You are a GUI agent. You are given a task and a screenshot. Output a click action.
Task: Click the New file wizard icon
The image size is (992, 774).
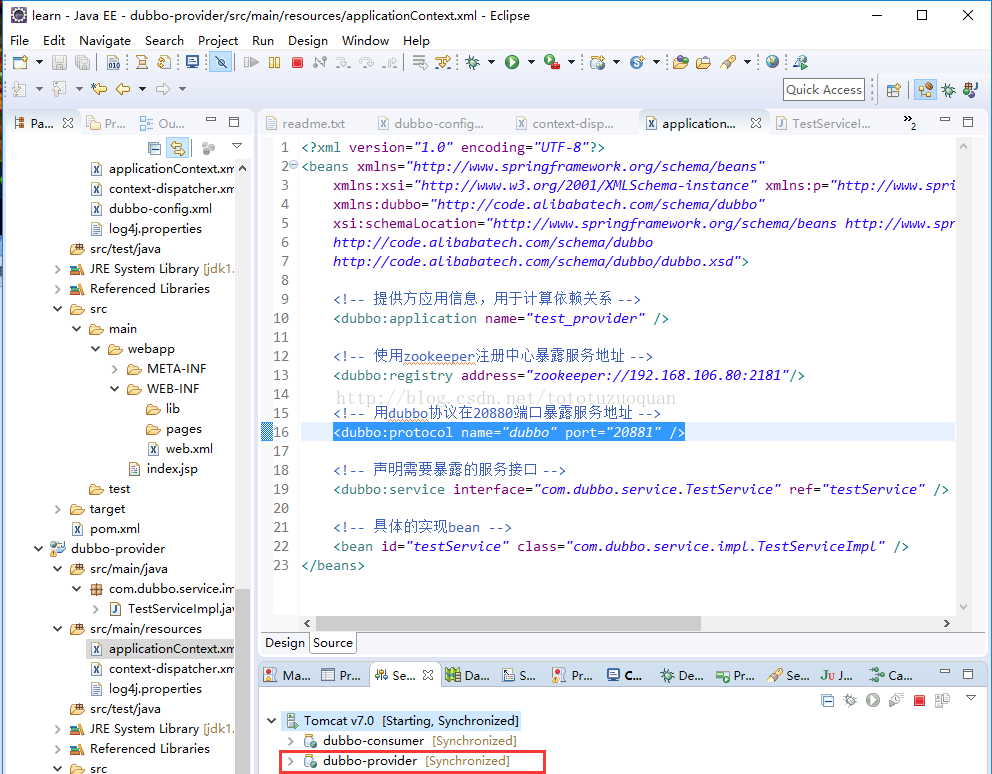(x=20, y=62)
